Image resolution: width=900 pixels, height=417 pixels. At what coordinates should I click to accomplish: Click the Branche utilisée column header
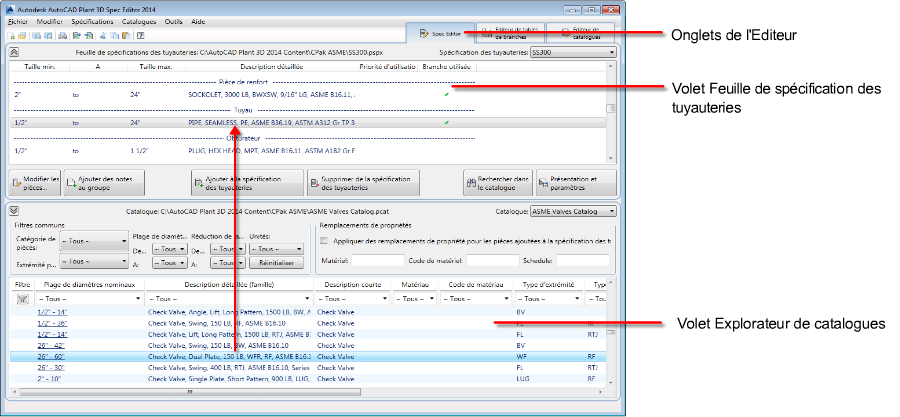pyautogui.click(x=446, y=67)
